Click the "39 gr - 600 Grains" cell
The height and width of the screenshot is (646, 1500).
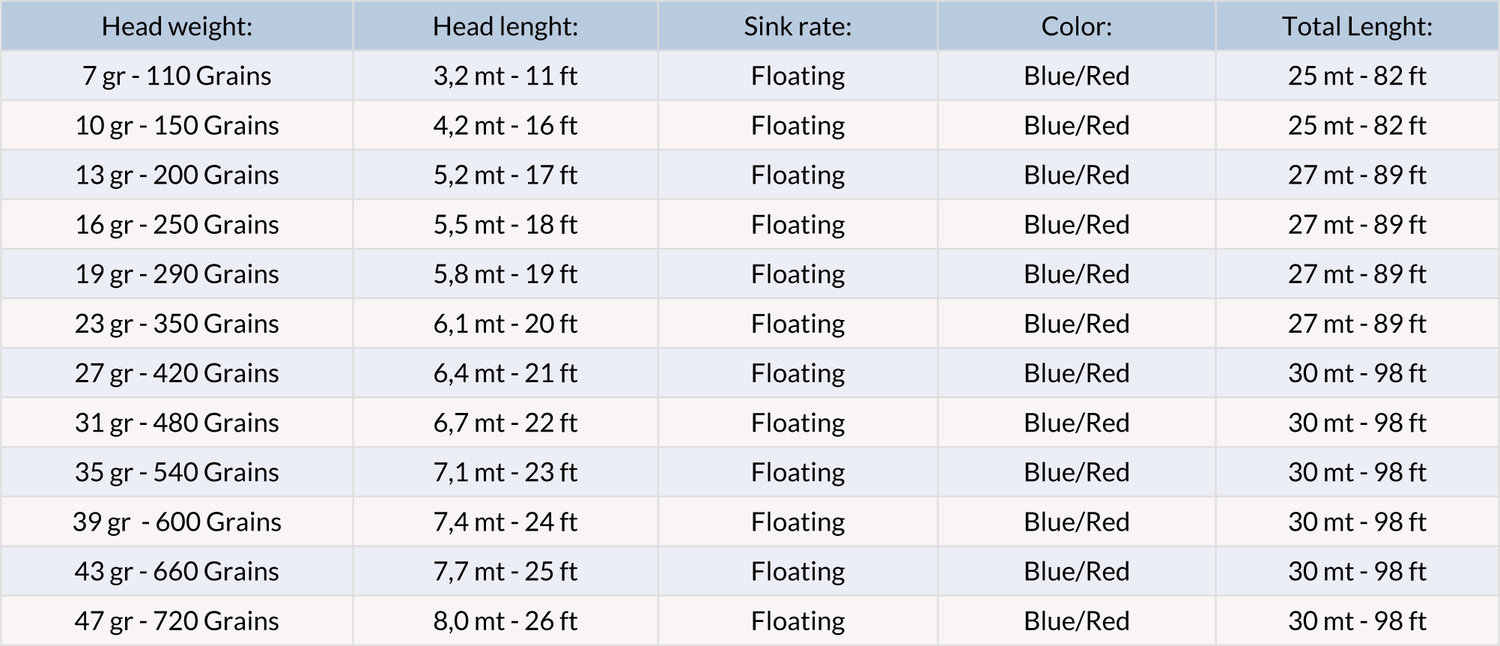[x=177, y=522]
